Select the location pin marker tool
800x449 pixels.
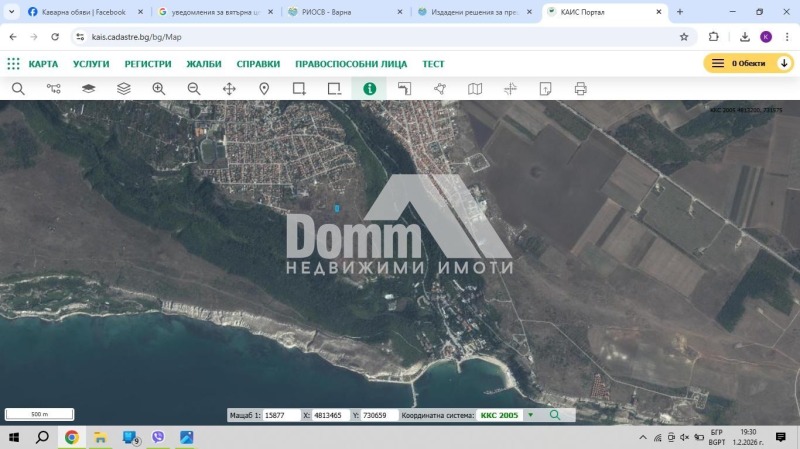[264, 89]
